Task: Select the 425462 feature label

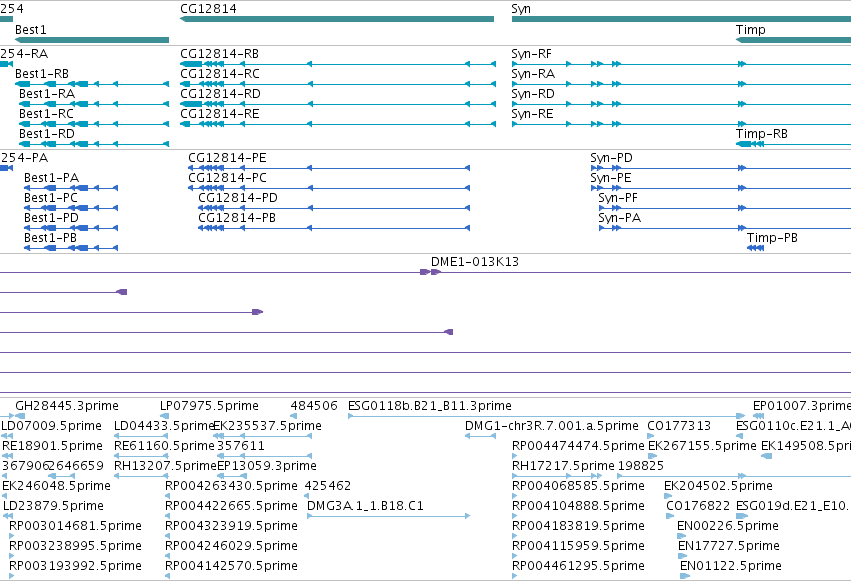Action: coord(328,486)
